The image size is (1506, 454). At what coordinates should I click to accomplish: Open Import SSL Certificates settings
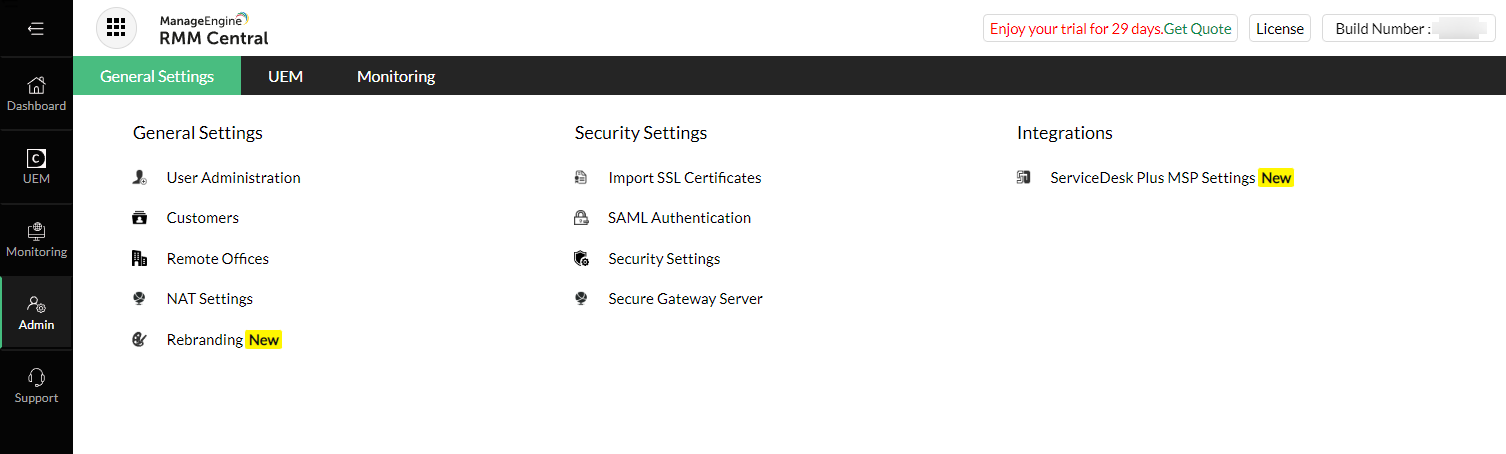[684, 178]
